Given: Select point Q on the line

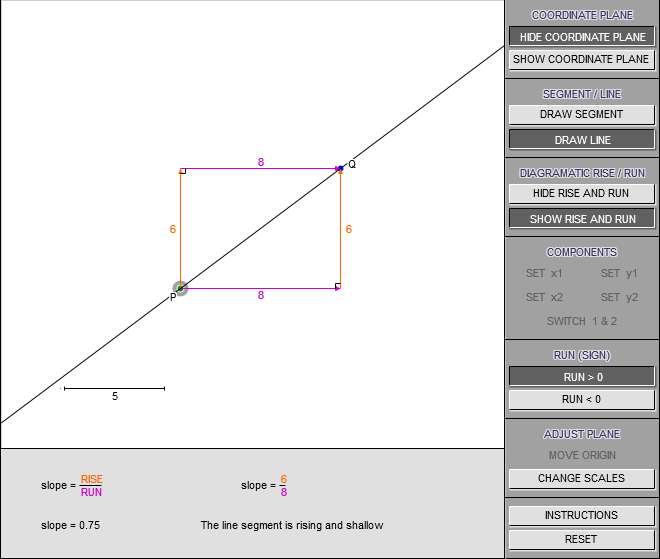Looking at the screenshot, I should [x=340, y=168].
